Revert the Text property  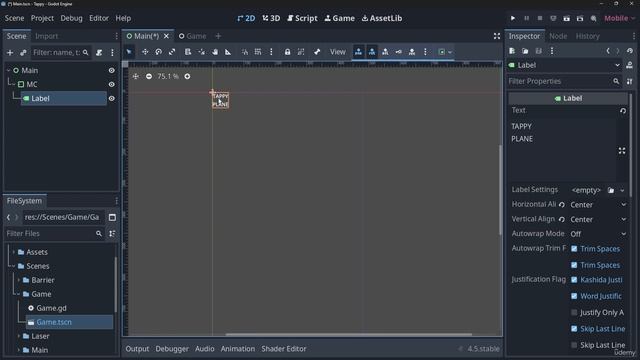[623, 111]
